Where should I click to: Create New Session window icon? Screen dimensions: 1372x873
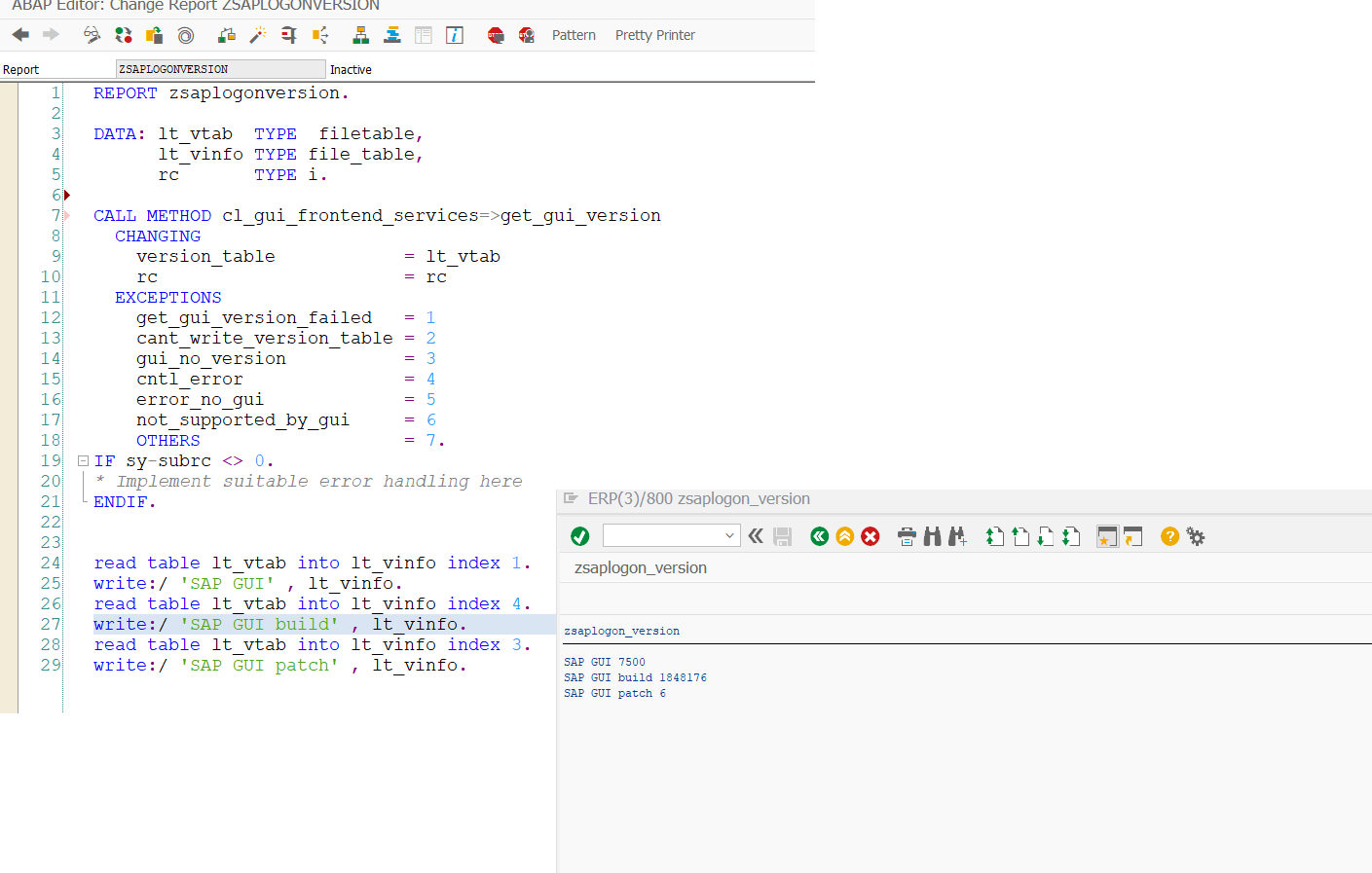tap(1107, 536)
